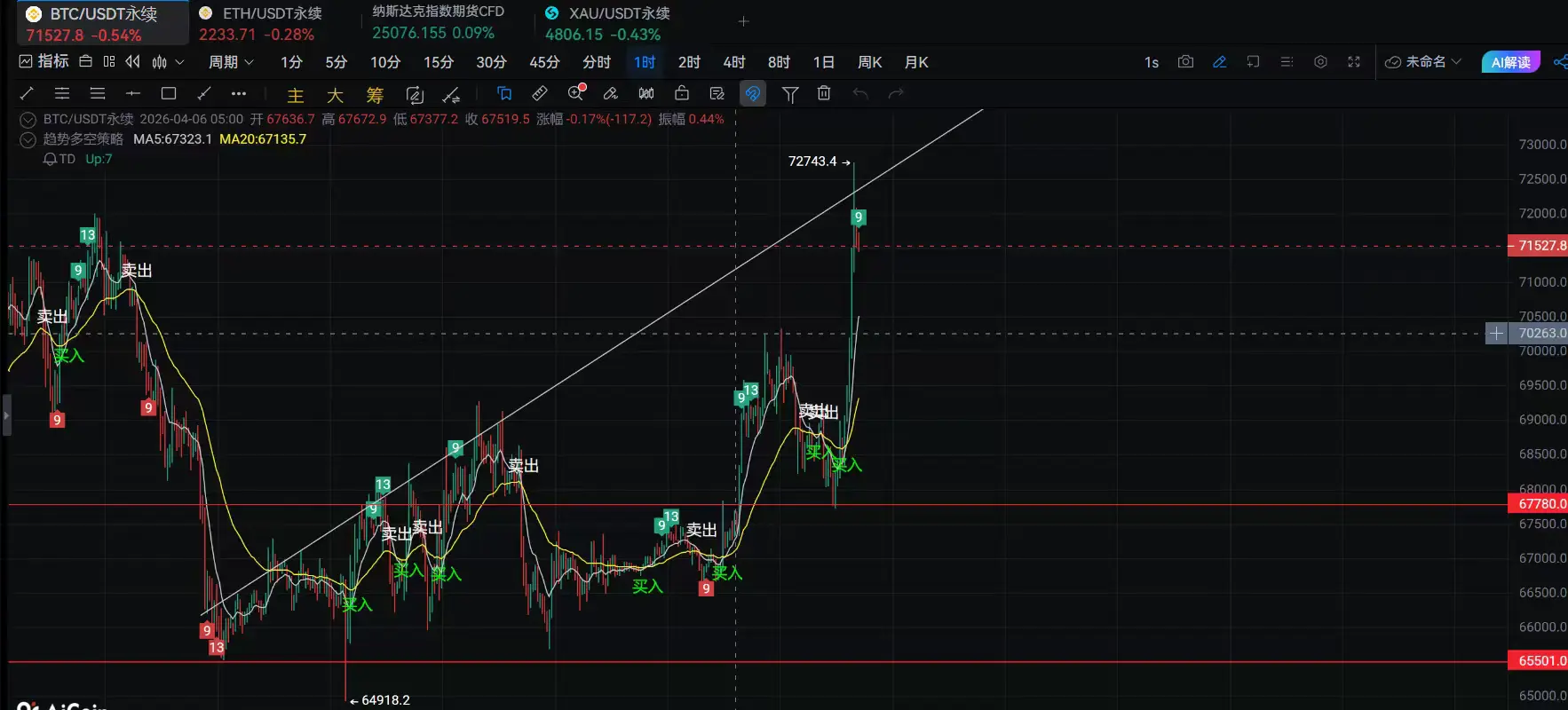
Task: Take a chart screenshot with camera icon
Action: pyautogui.click(x=1185, y=61)
